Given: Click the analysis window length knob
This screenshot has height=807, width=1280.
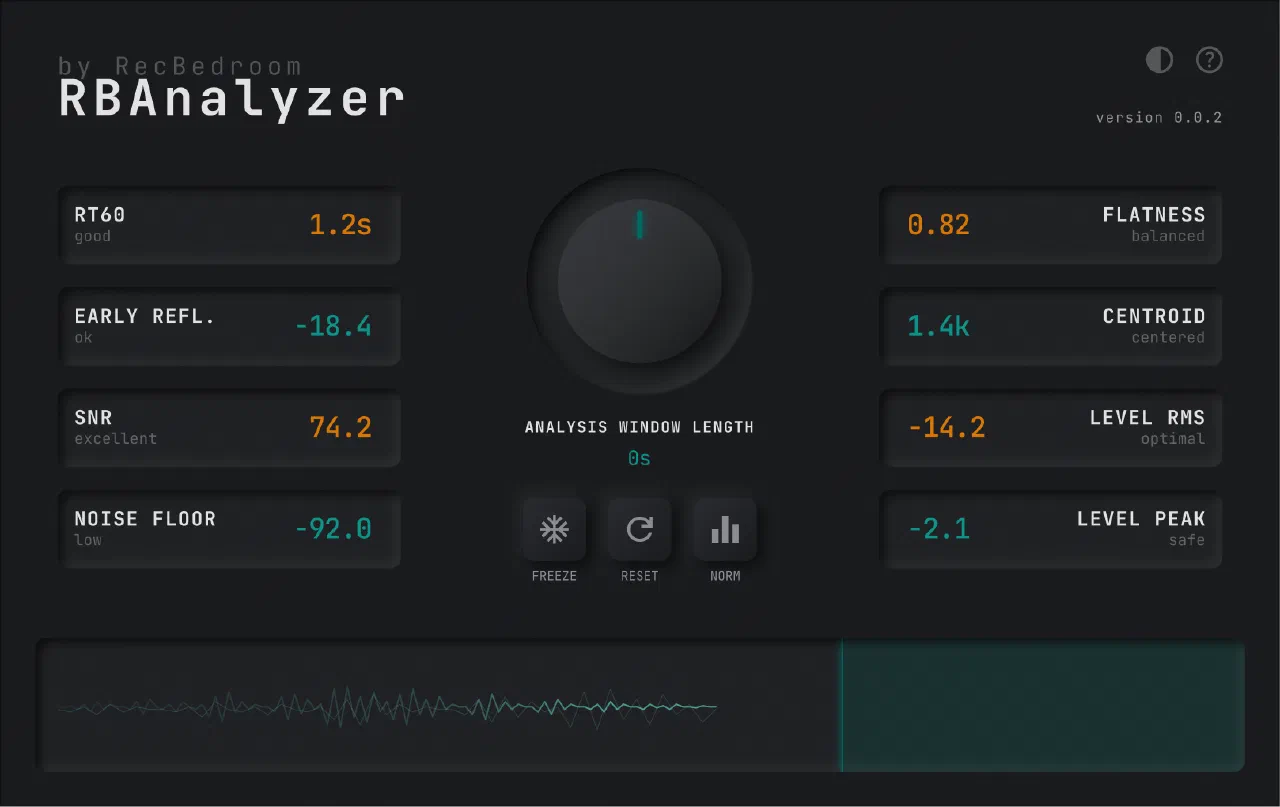Looking at the screenshot, I should pyautogui.click(x=640, y=282).
